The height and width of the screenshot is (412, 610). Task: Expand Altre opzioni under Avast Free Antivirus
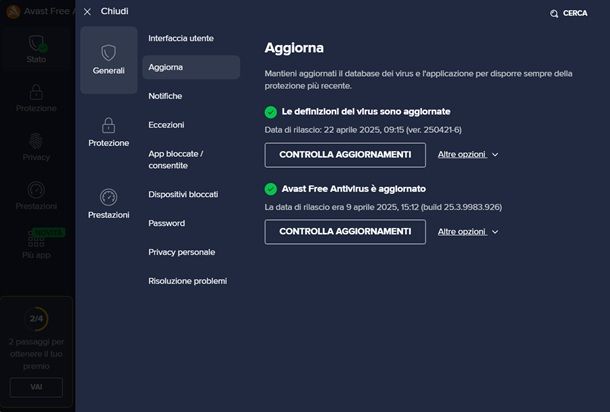point(462,232)
